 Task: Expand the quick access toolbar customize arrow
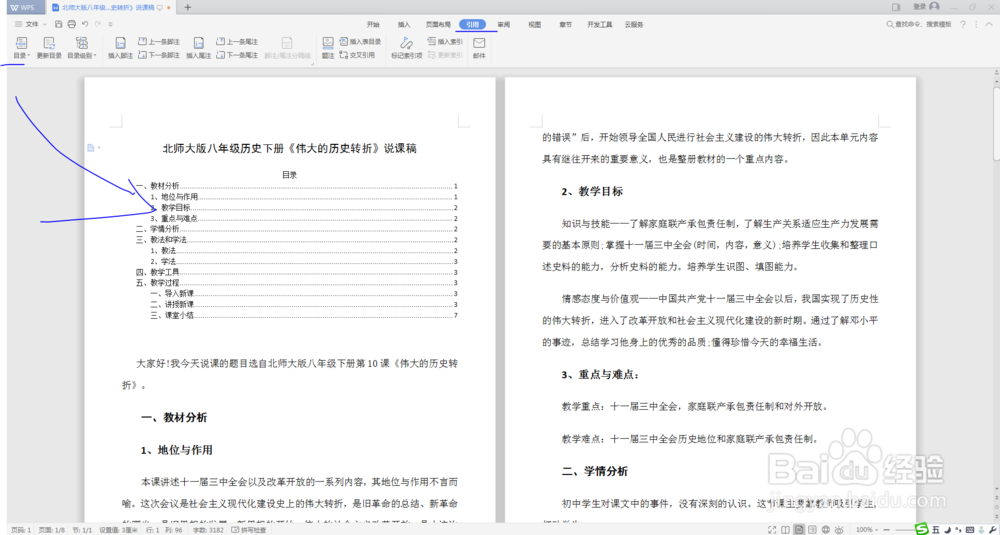(x=110, y=24)
